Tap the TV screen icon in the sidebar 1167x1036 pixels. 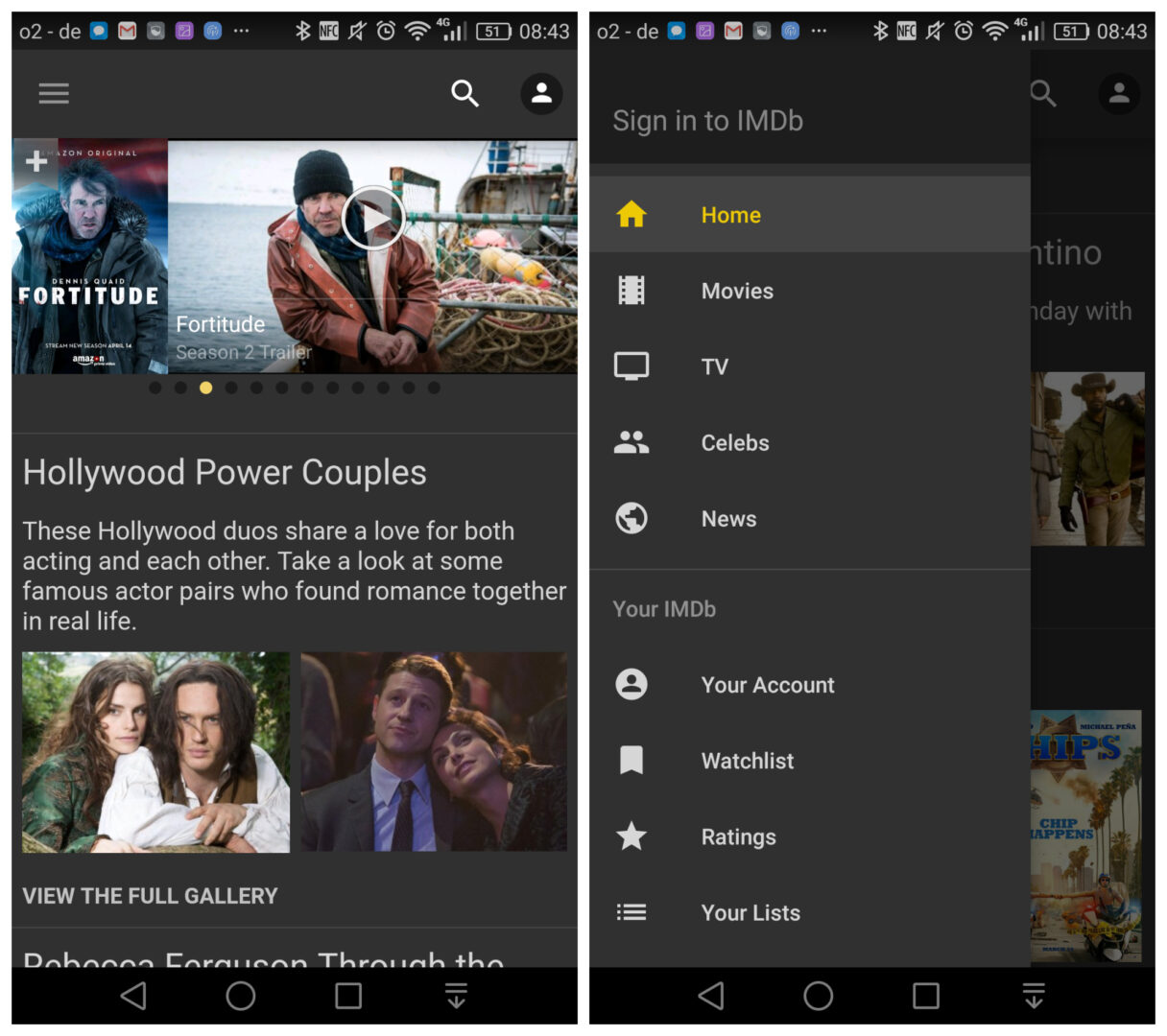(x=631, y=366)
